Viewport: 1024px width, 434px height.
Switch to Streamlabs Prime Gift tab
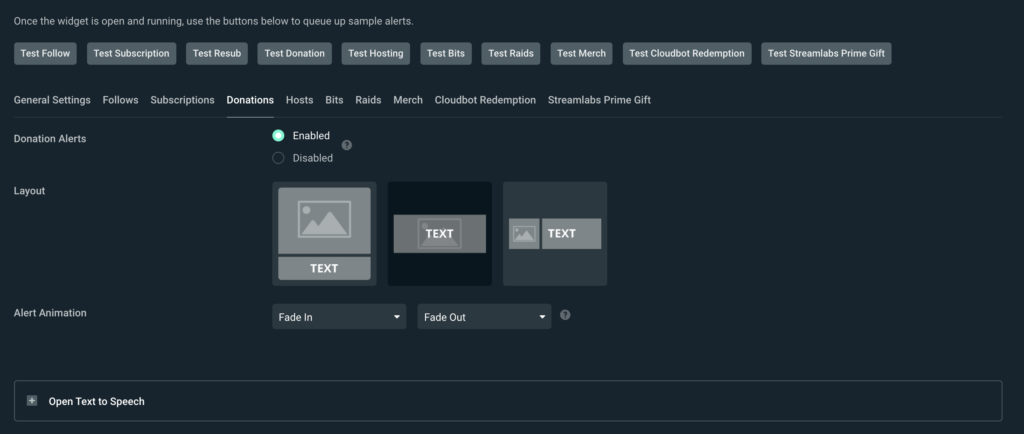(x=600, y=100)
